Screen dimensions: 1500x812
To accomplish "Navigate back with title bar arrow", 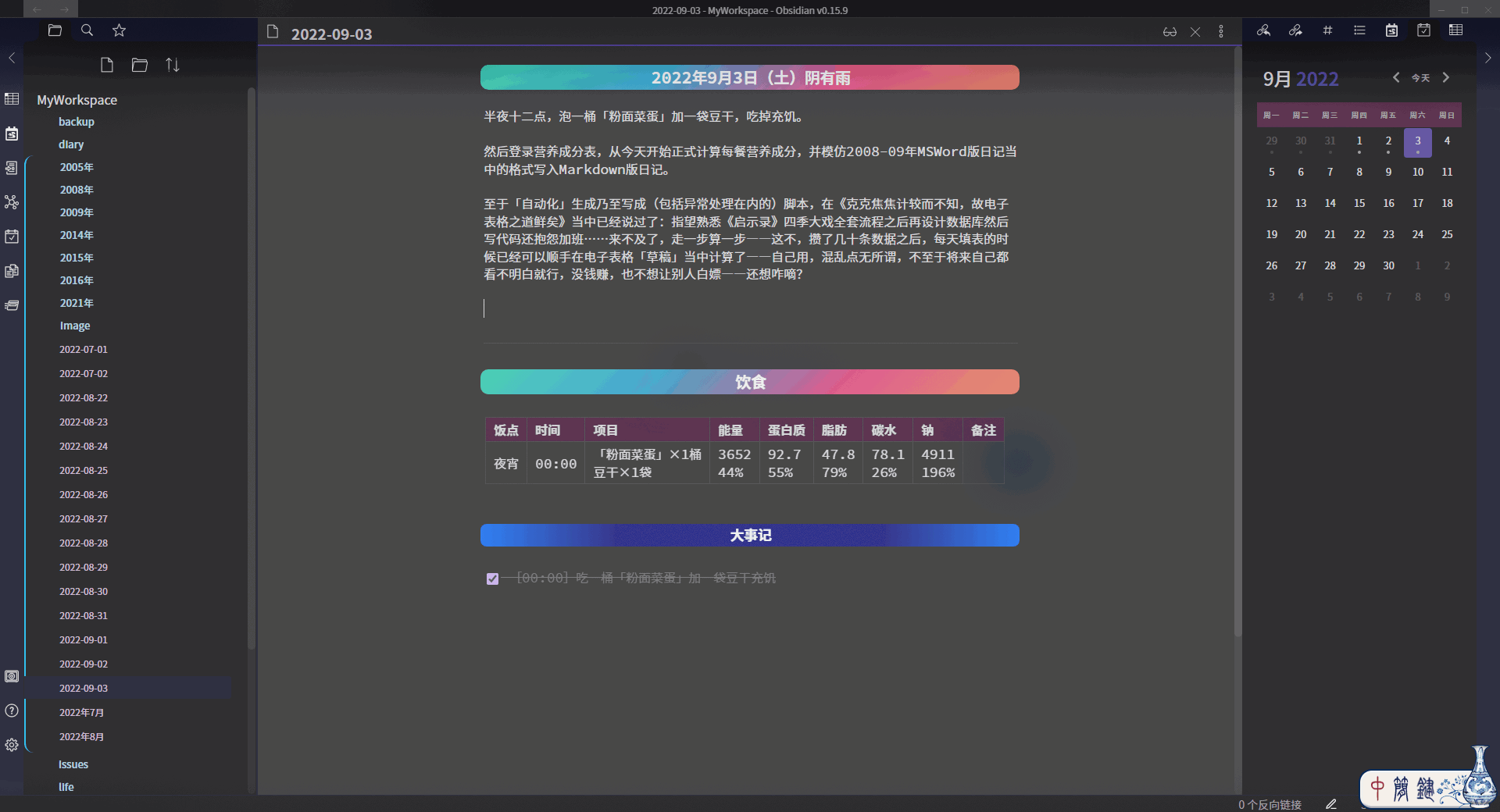I will point(37,9).
